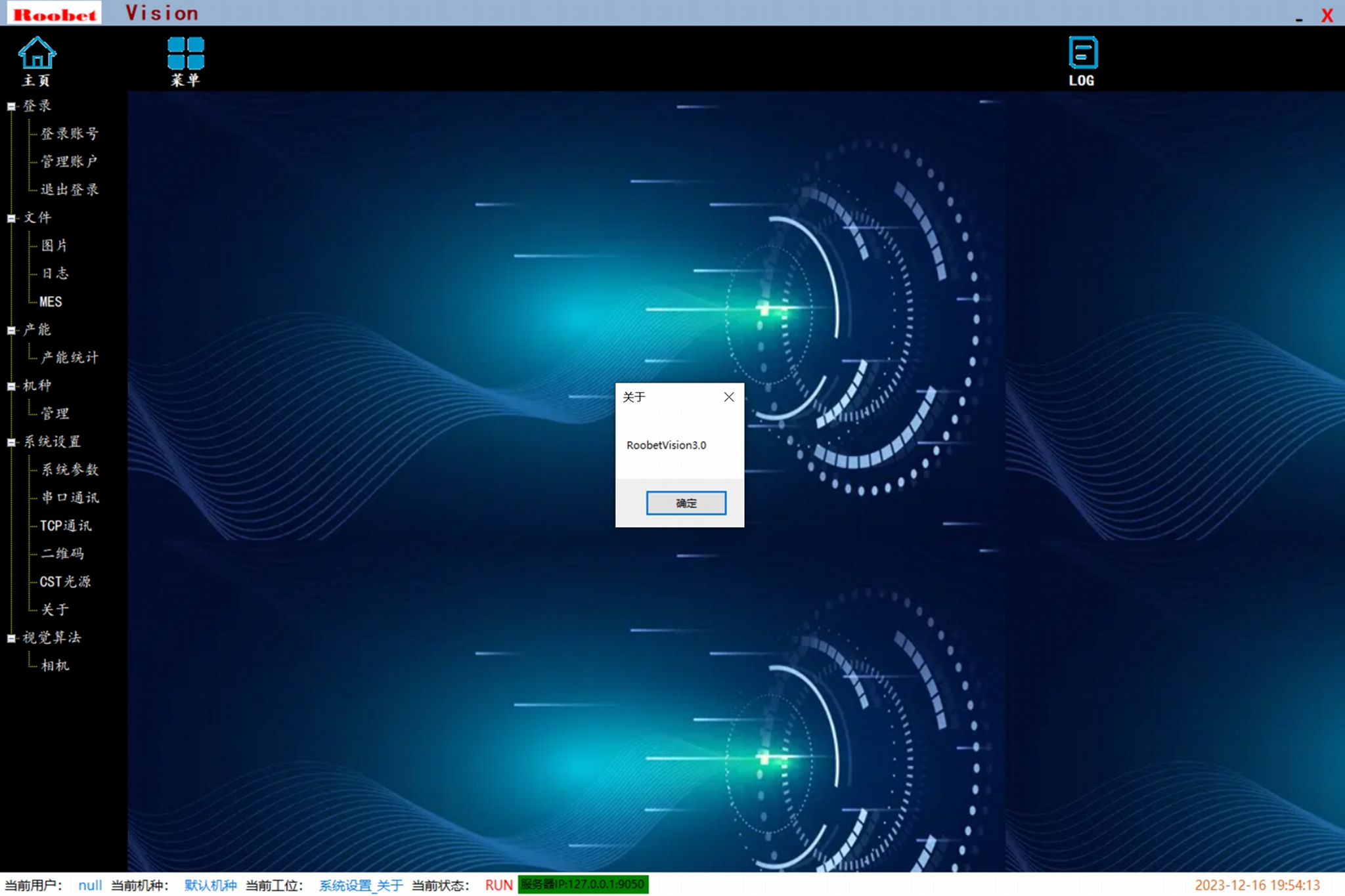Select the MES file item

click(51, 302)
